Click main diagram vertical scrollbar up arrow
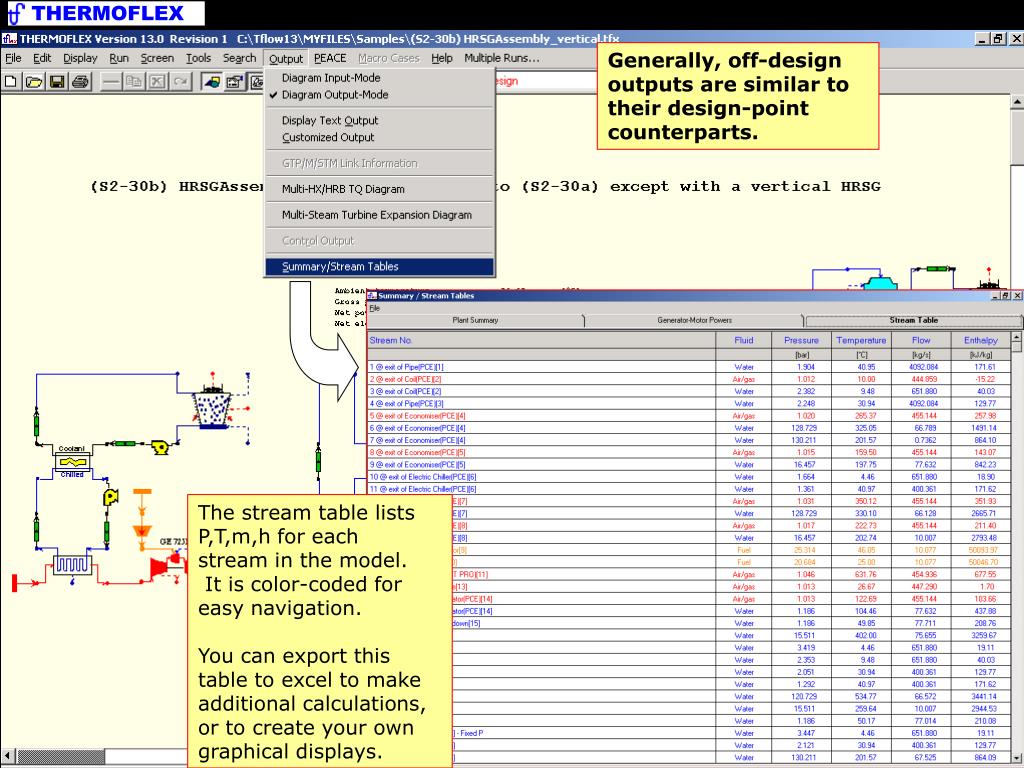1024x768 pixels. (1017, 102)
